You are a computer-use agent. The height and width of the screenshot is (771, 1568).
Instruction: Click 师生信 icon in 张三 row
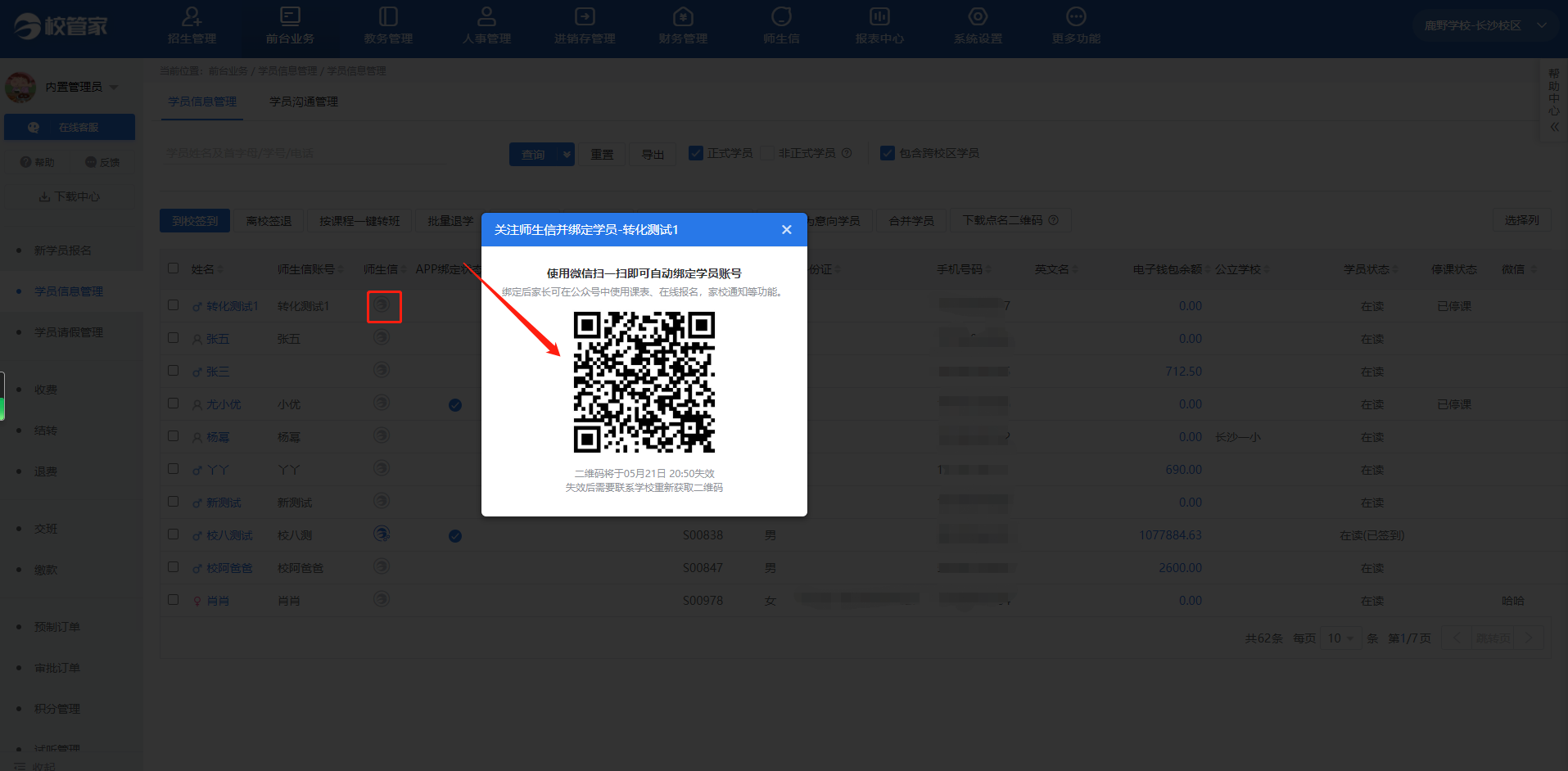pos(382,371)
